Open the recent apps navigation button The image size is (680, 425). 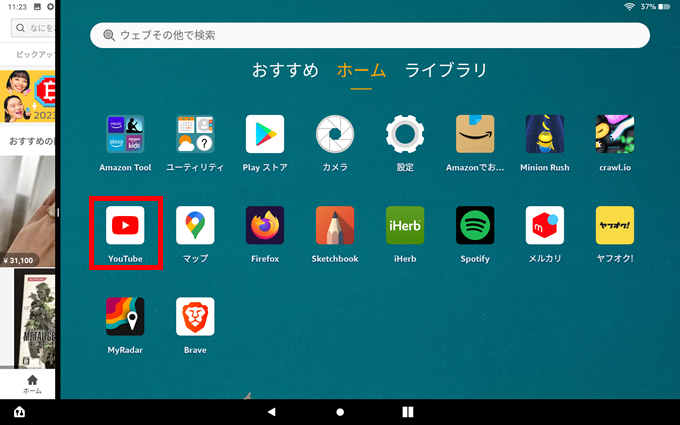pyautogui.click(x=408, y=412)
